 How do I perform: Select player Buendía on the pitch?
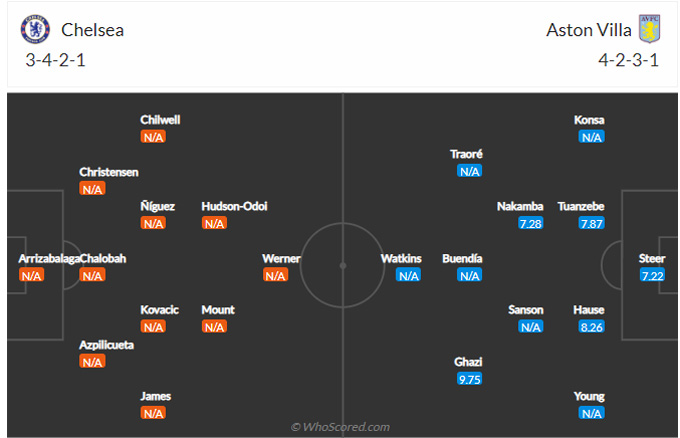pyautogui.click(x=462, y=258)
